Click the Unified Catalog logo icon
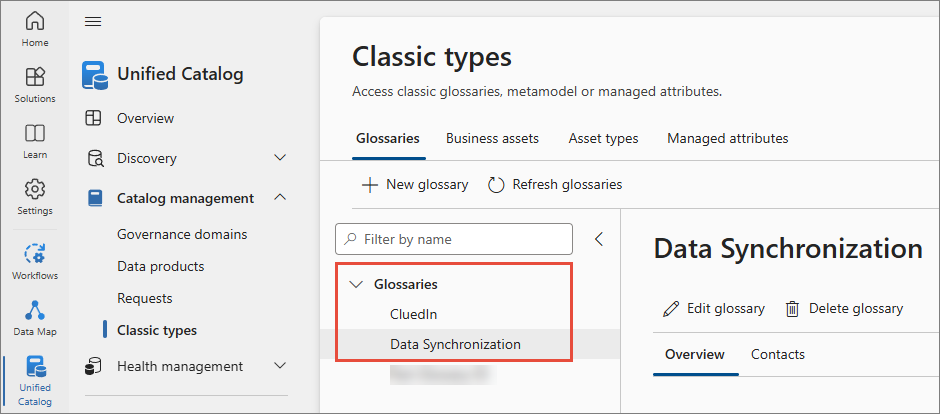Screen dimensions: 940x414 tap(95, 75)
